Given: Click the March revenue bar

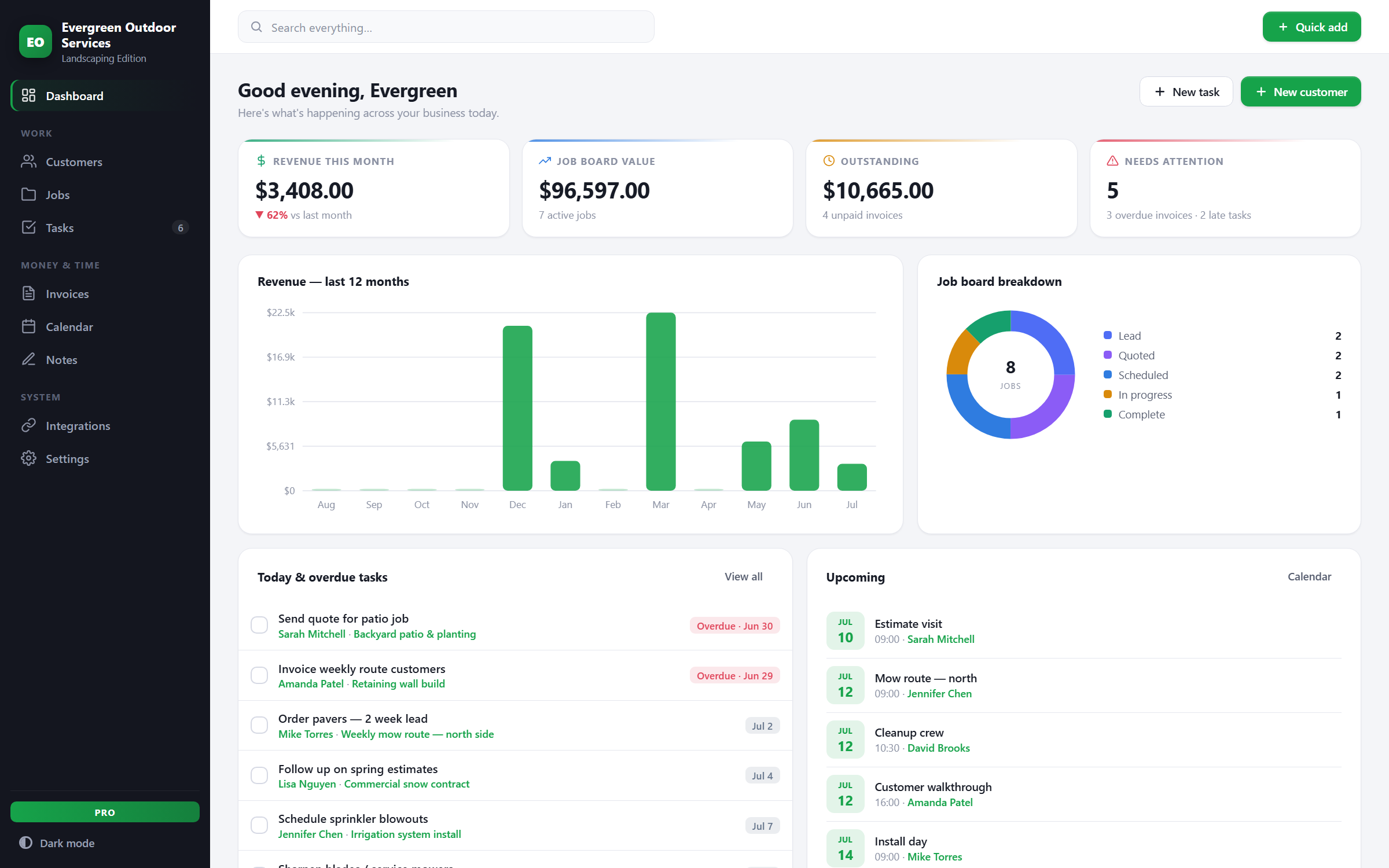Looking at the screenshot, I should point(660,401).
